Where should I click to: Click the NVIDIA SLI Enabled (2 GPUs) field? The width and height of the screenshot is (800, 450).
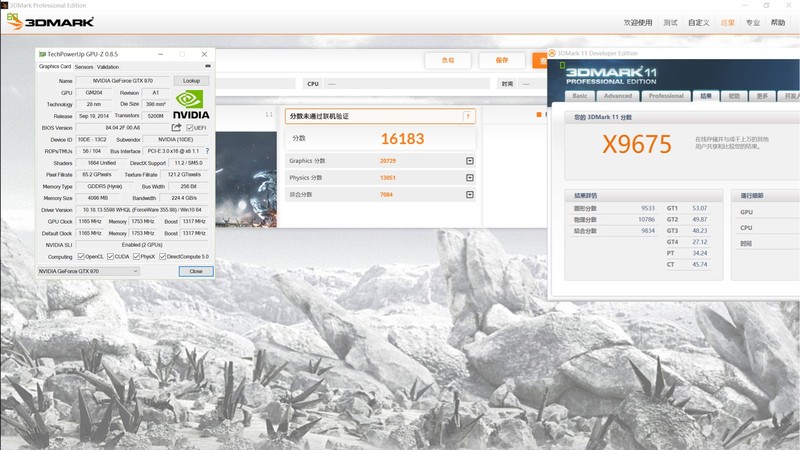tap(142, 245)
